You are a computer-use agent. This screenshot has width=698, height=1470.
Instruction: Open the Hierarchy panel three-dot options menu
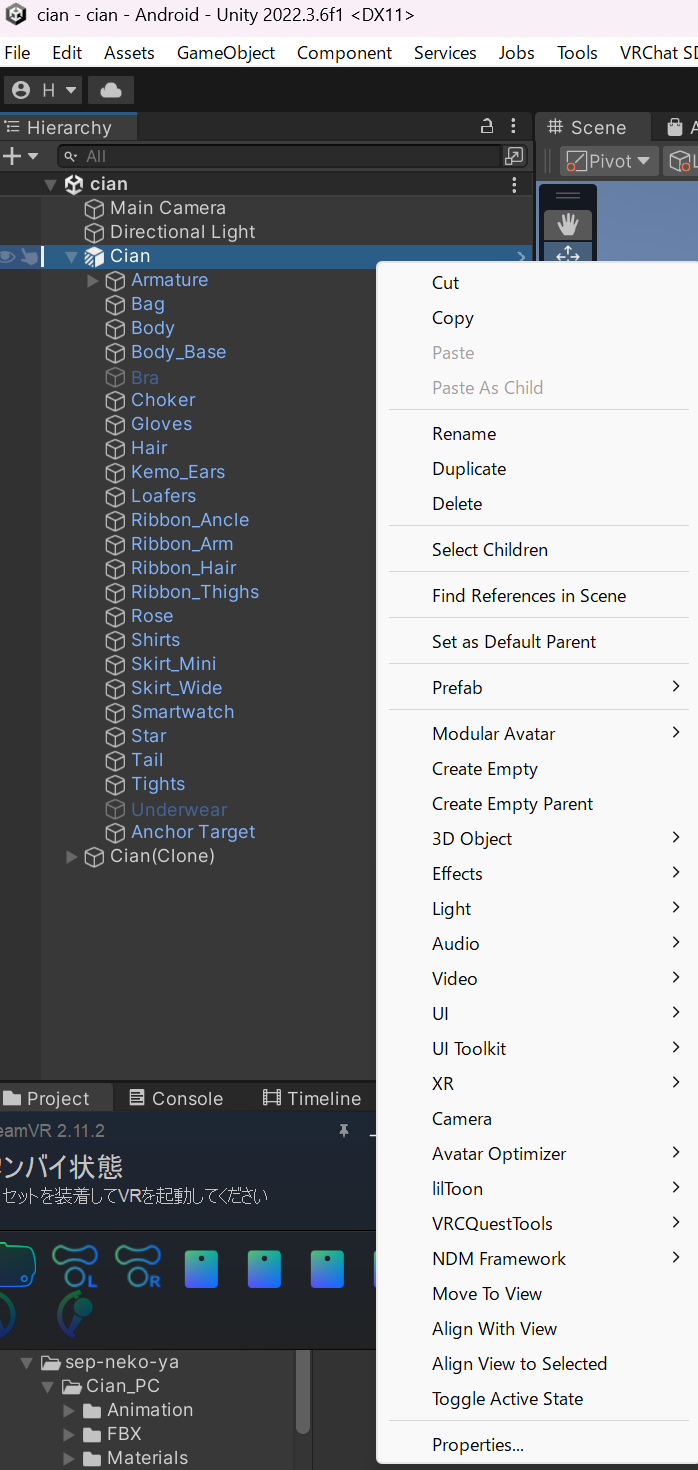pos(514,127)
